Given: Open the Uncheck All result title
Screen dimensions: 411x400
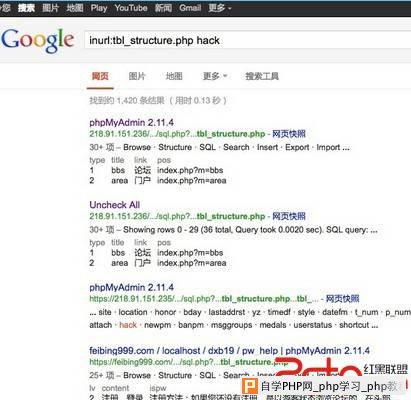Looking at the screenshot, I should click(114, 205).
